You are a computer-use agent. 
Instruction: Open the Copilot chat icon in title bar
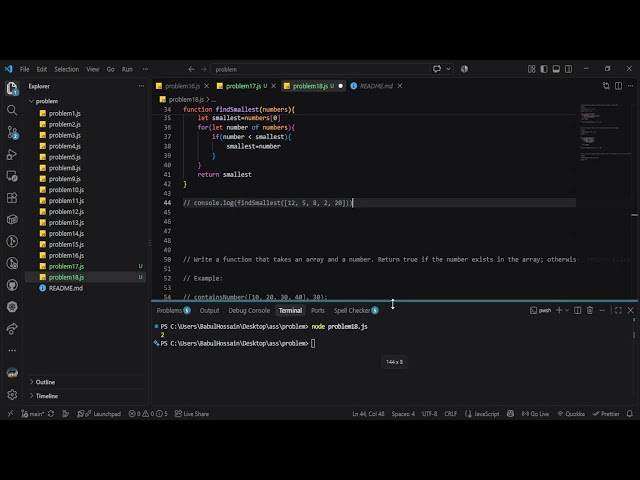437,69
